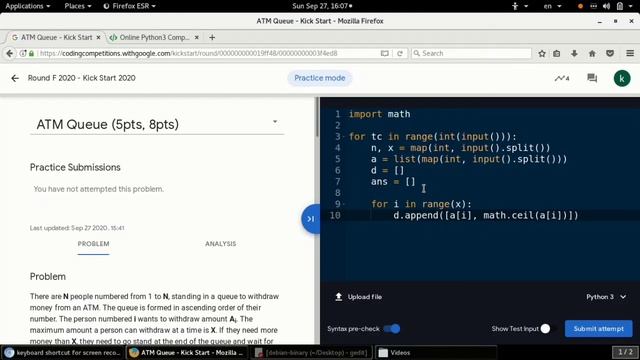Viewport: 640px width, 360px height.
Task: Open the green k profile avatar
Action: pos(622,78)
